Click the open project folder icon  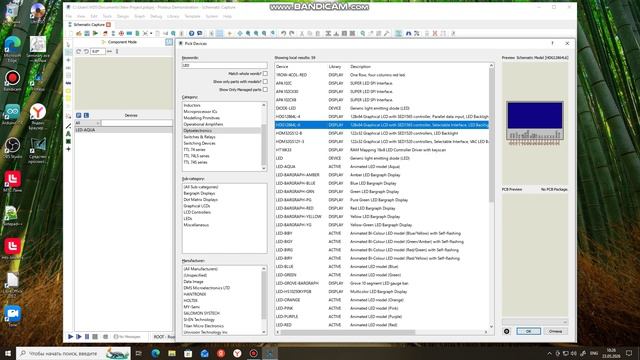[x=79, y=33]
